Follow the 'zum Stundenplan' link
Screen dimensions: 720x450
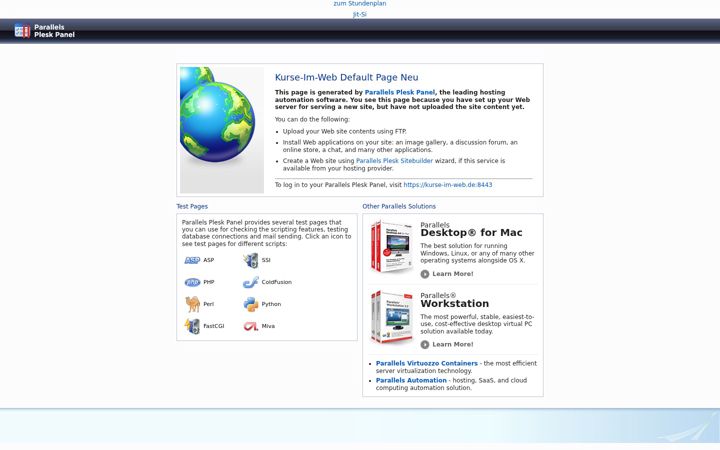click(x=360, y=4)
